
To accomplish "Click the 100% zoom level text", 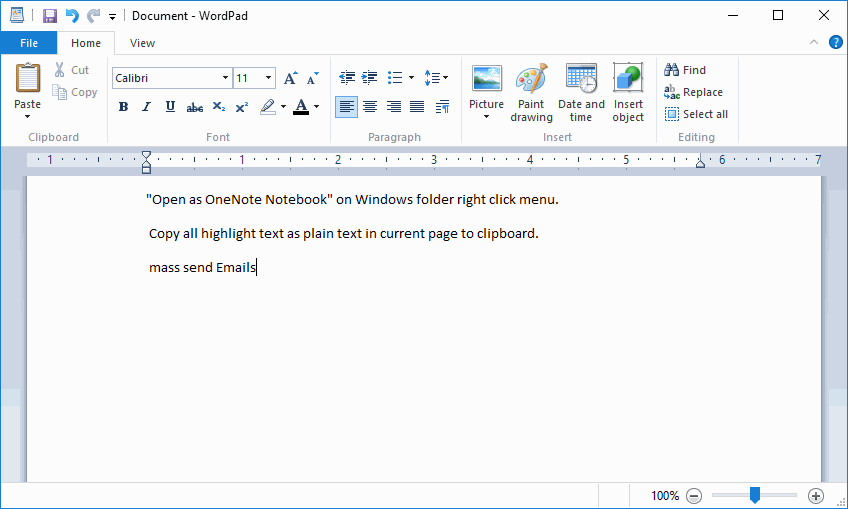I will 665,495.
